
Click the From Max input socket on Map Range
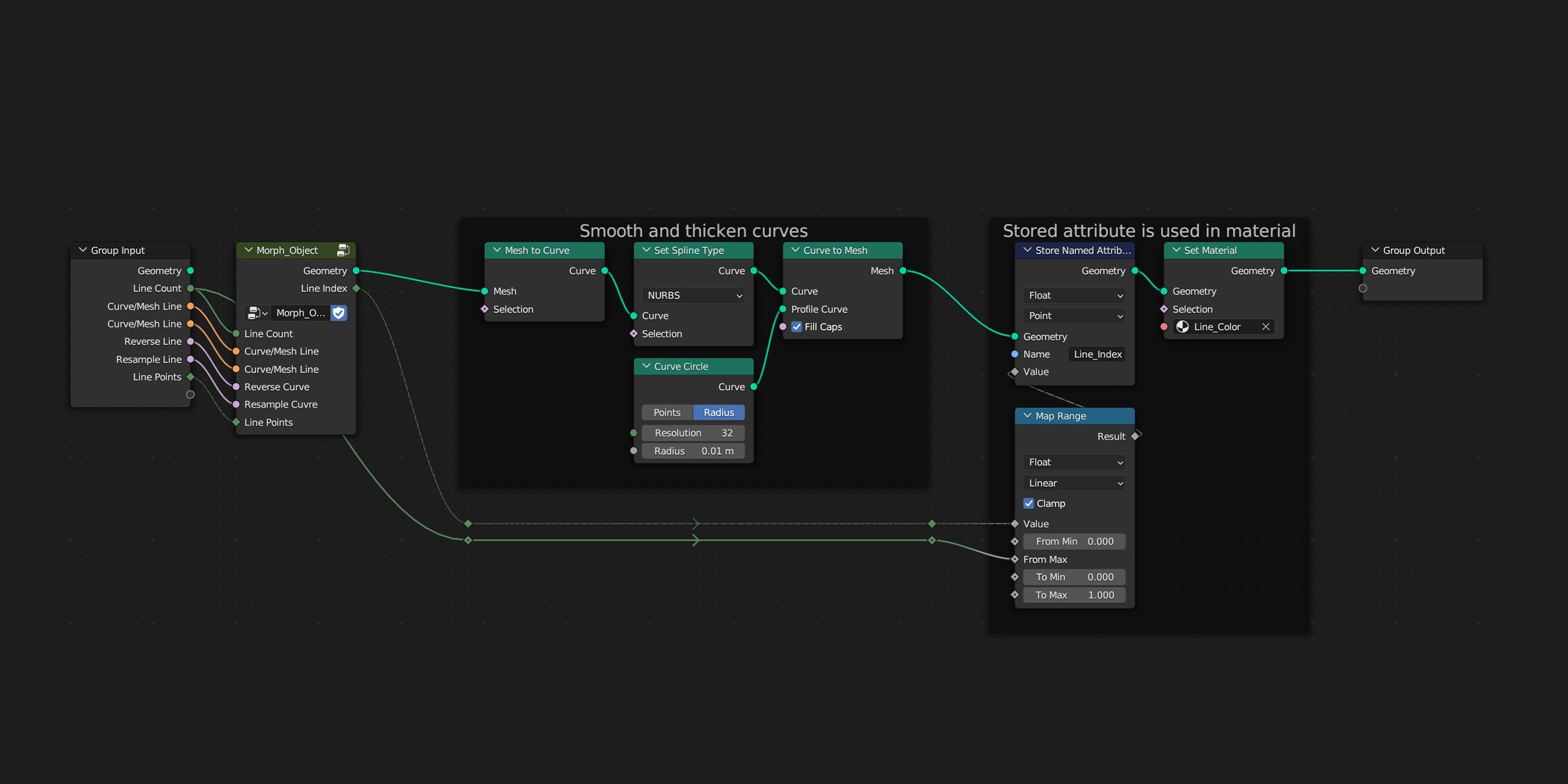pos(1015,559)
